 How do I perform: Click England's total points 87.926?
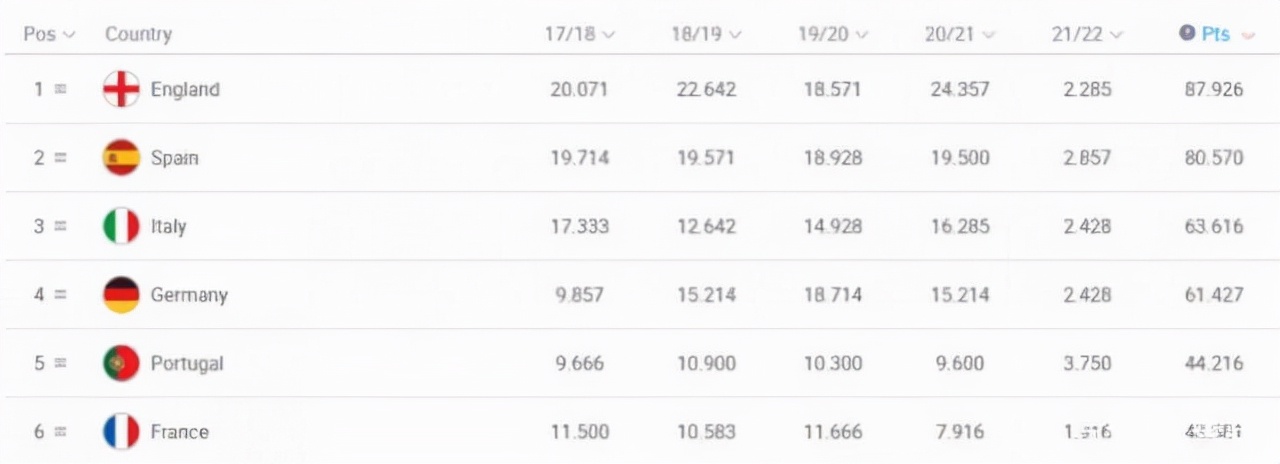(x=1213, y=89)
